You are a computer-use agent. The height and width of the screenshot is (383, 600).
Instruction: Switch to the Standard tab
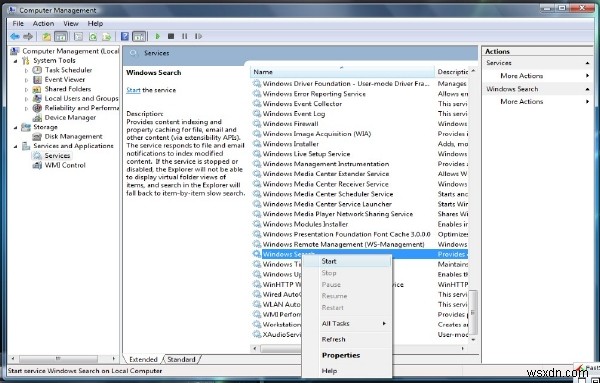(181, 359)
